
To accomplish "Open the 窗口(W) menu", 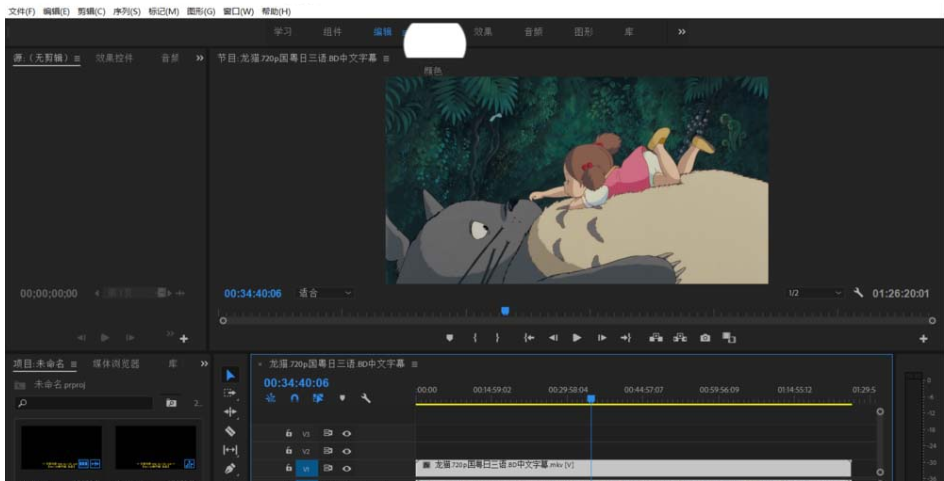I will (x=238, y=11).
